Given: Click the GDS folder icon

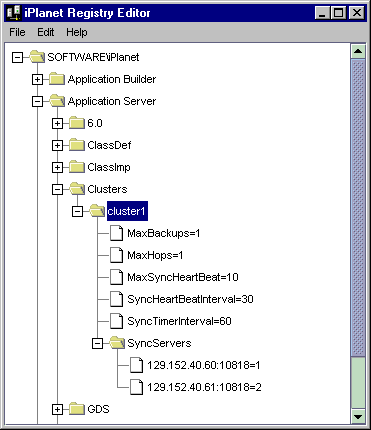Looking at the screenshot, I should tap(77, 409).
